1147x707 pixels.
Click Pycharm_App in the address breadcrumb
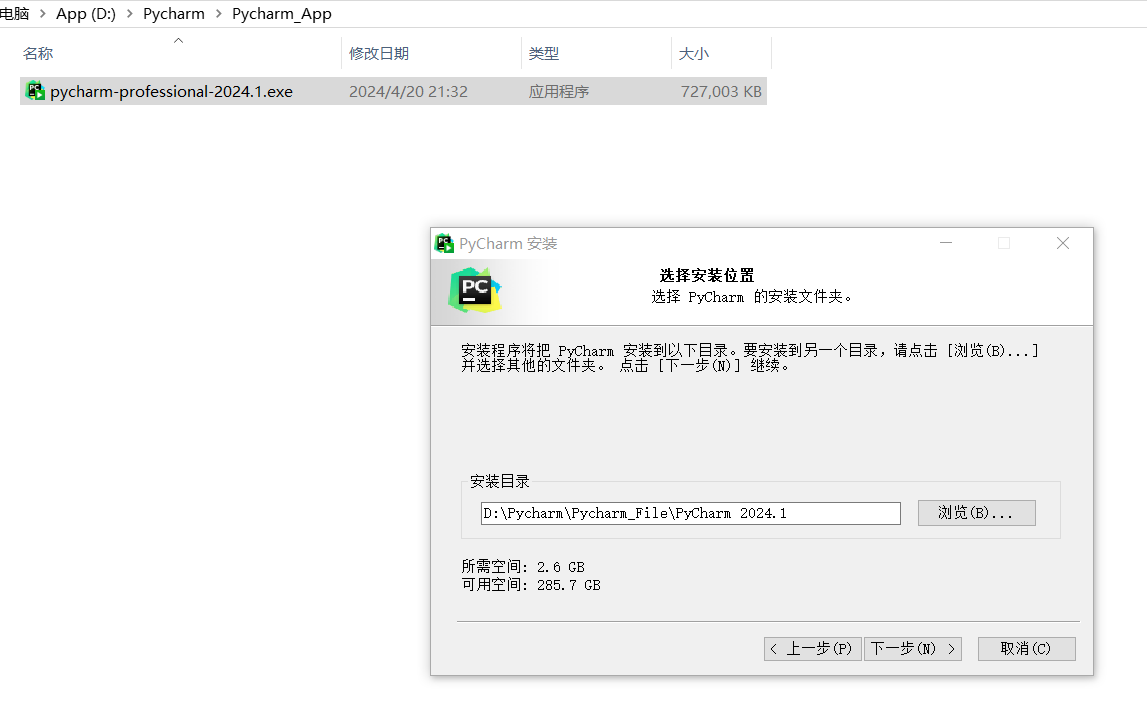tap(282, 13)
